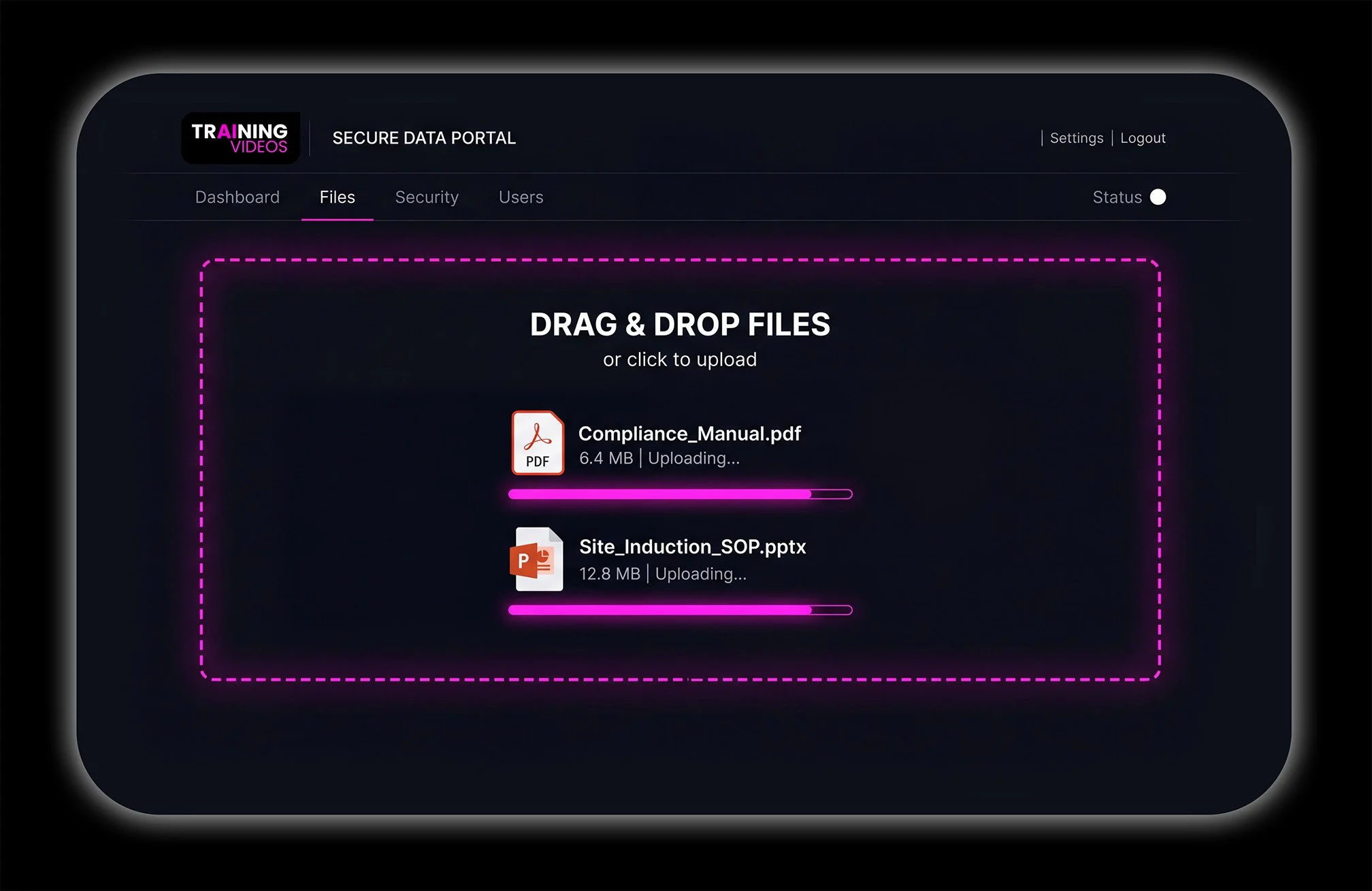Click the PowerPoint file icon
Viewport: 1372px width, 891px height.
[x=536, y=559]
